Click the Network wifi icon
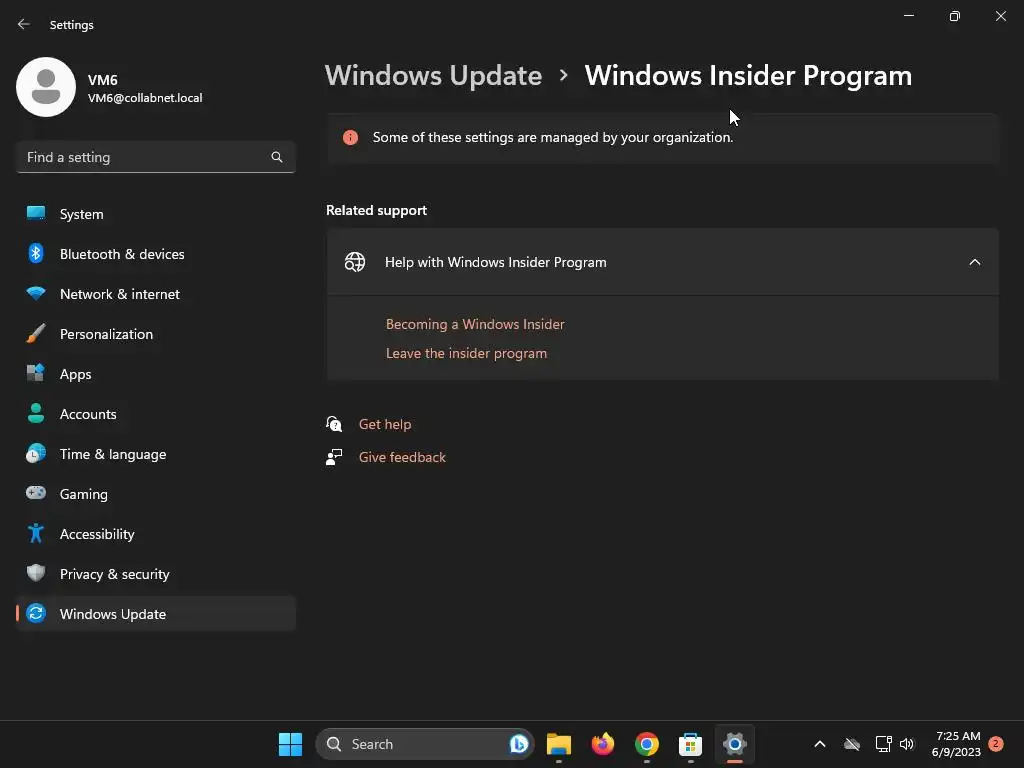This screenshot has height=768, width=1024. pos(36,293)
